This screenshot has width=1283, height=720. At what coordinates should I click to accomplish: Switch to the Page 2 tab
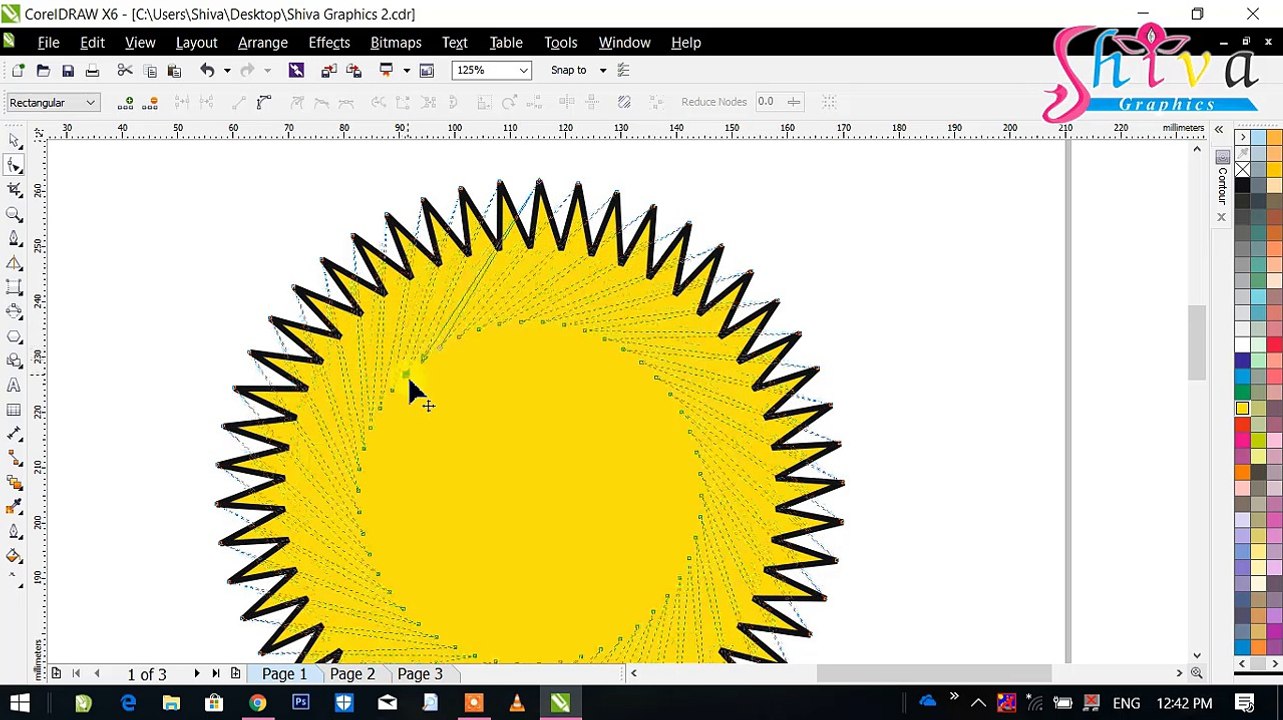[352, 674]
